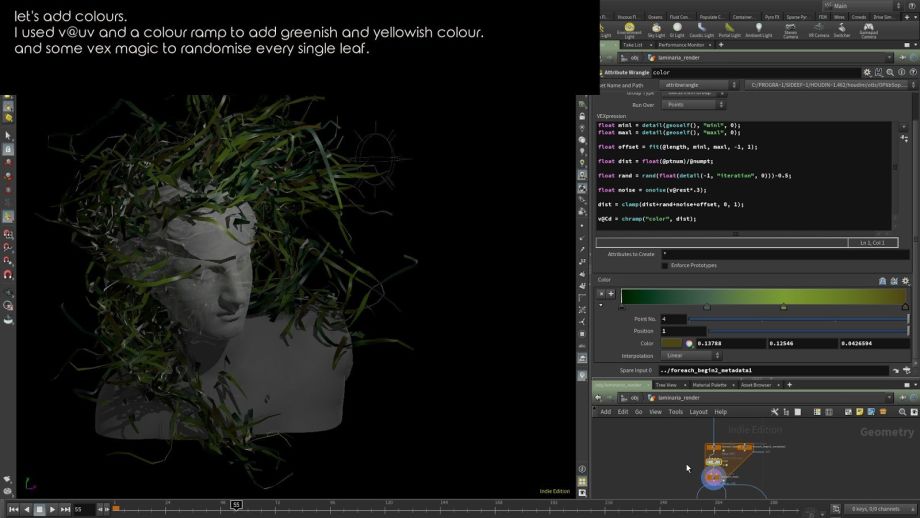Click the olive color swatch in ramp settings
Screen dimensions: 920x518
pyautogui.click(x=672, y=343)
